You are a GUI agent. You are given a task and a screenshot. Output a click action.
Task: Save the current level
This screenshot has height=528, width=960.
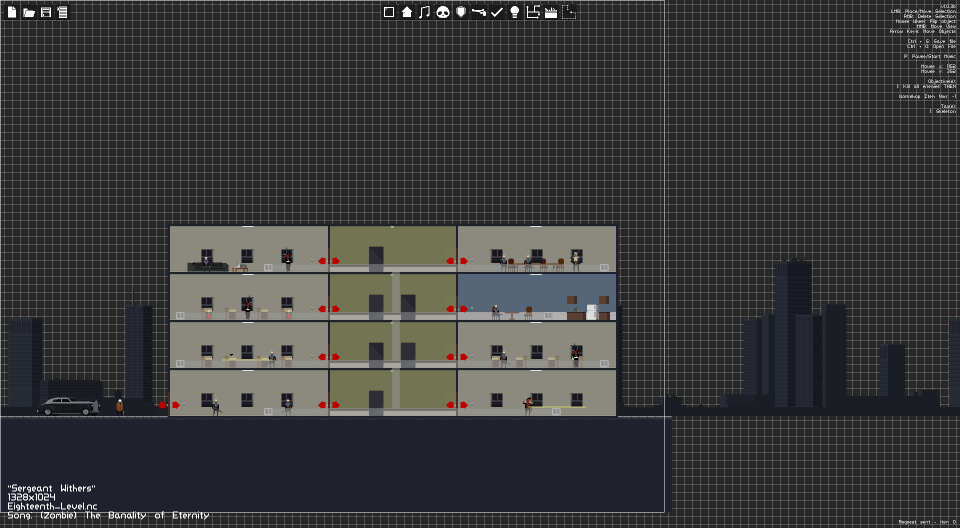tap(46, 12)
